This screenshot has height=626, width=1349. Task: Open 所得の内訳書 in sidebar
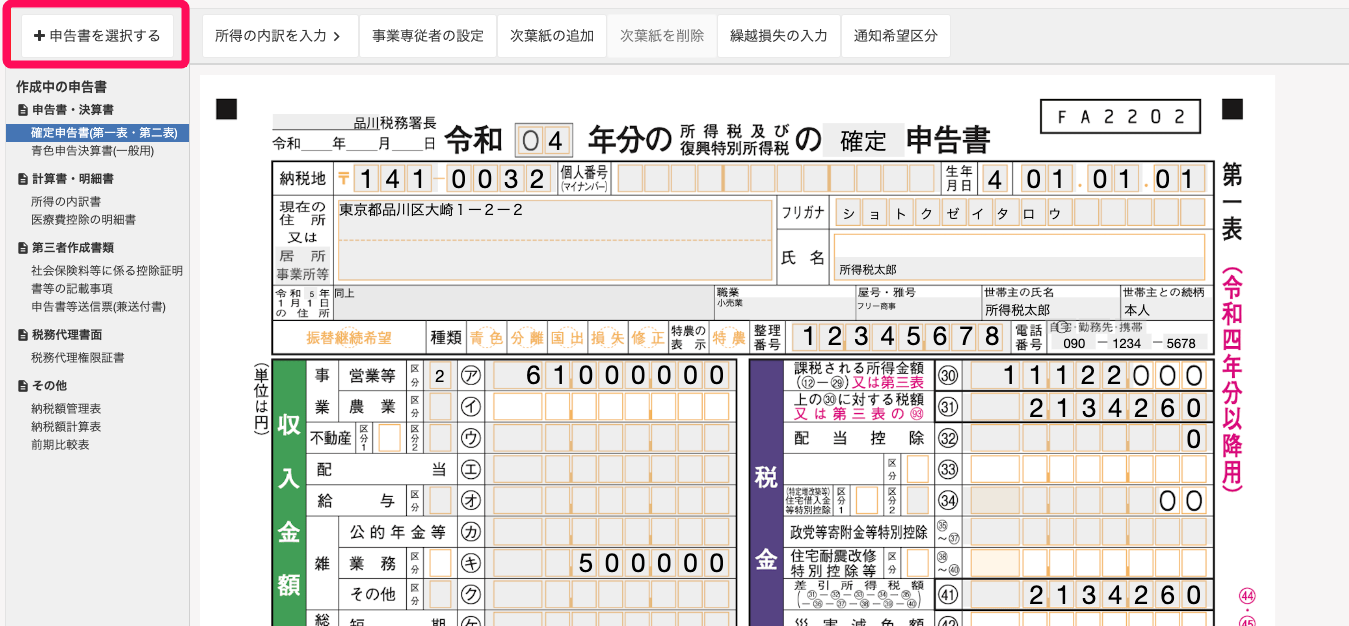66,202
